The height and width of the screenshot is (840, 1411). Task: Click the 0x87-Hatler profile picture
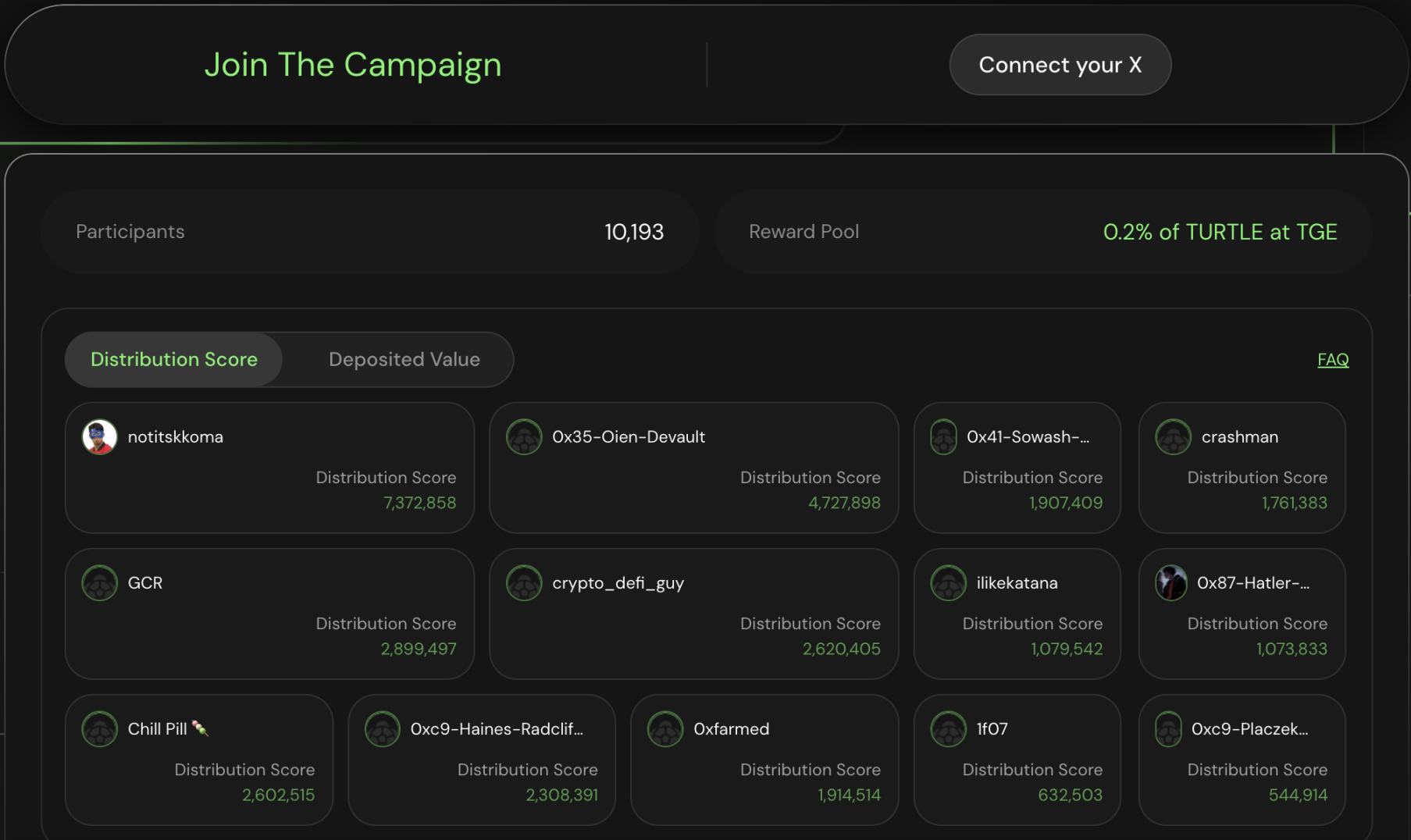(x=1170, y=582)
